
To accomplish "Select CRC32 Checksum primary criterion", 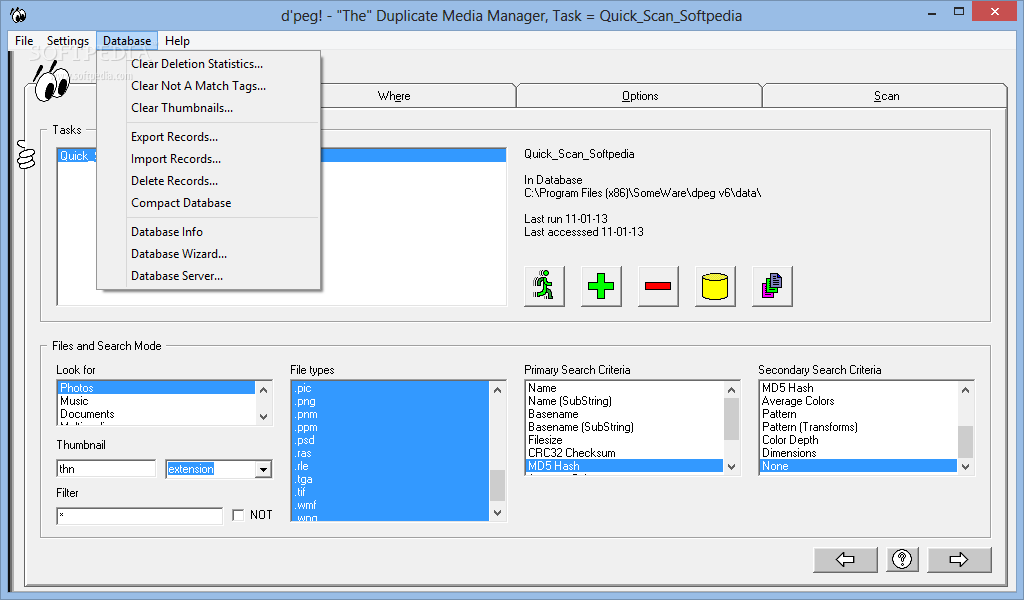I will click(624, 453).
